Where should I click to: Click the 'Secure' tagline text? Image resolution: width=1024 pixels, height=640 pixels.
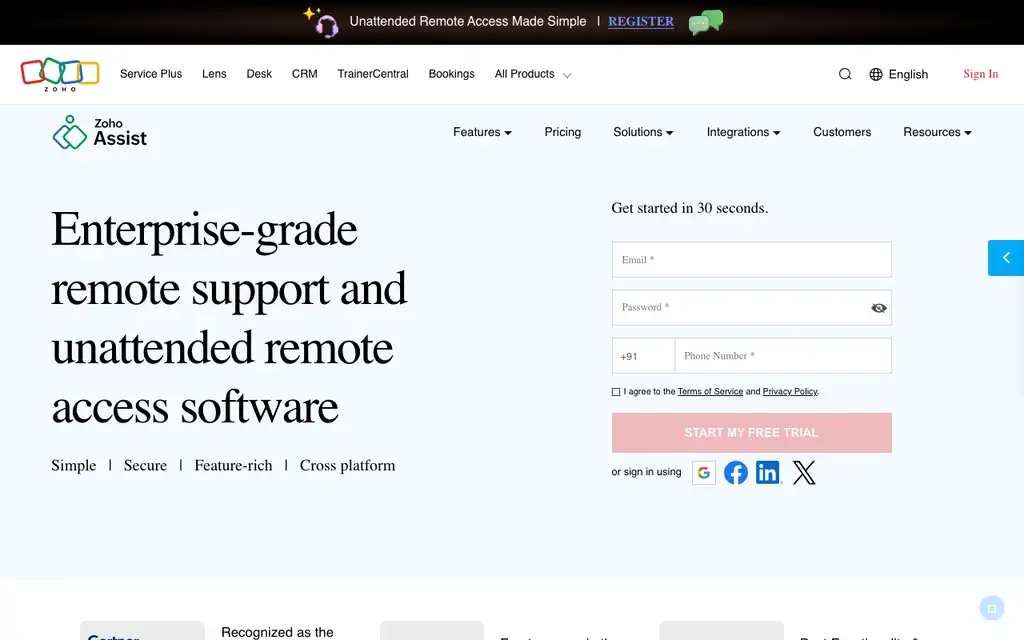point(145,466)
